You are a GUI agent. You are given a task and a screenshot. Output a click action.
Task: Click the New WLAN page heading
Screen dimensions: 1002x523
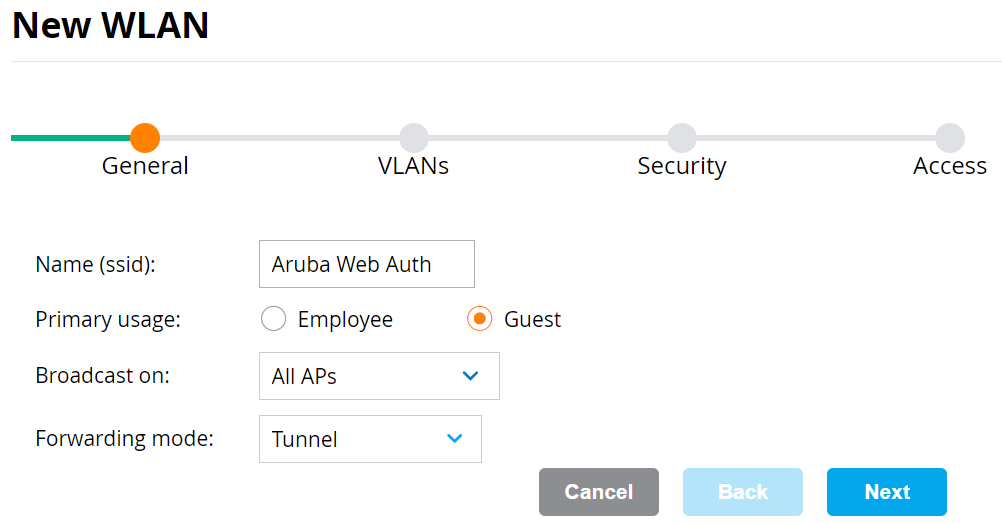pyautogui.click(x=110, y=25)
